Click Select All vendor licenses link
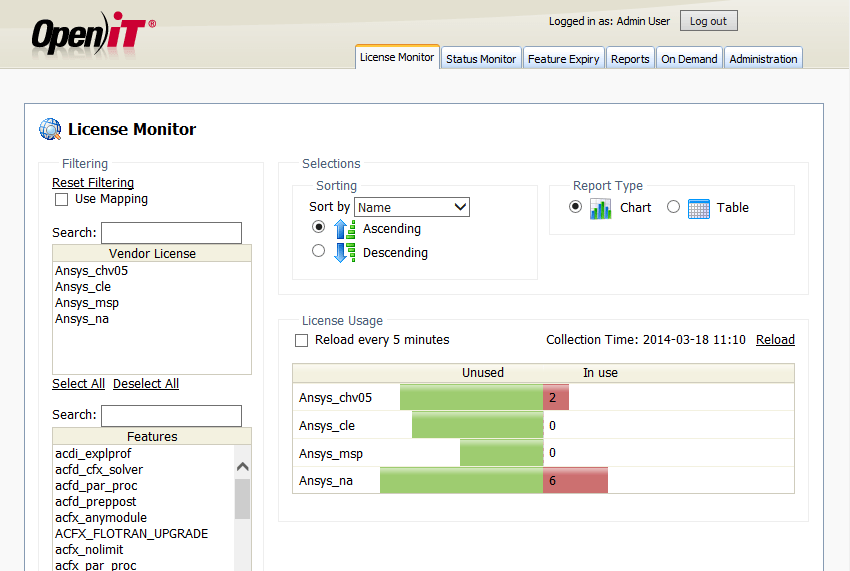The image size is (850, 571). [x=79, y=383]
